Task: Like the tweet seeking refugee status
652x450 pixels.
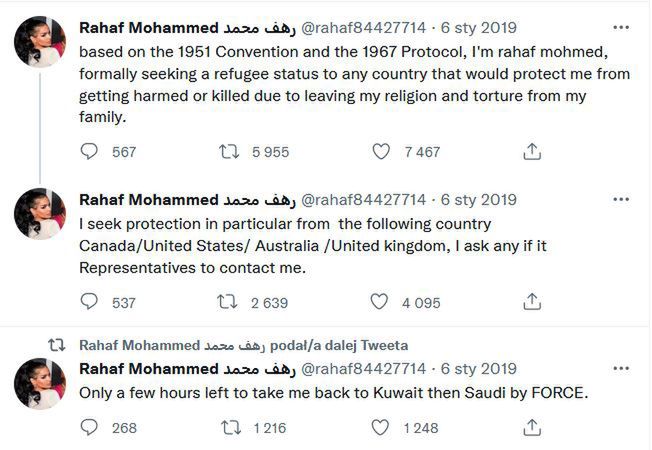Action: (x=381, y=151)
